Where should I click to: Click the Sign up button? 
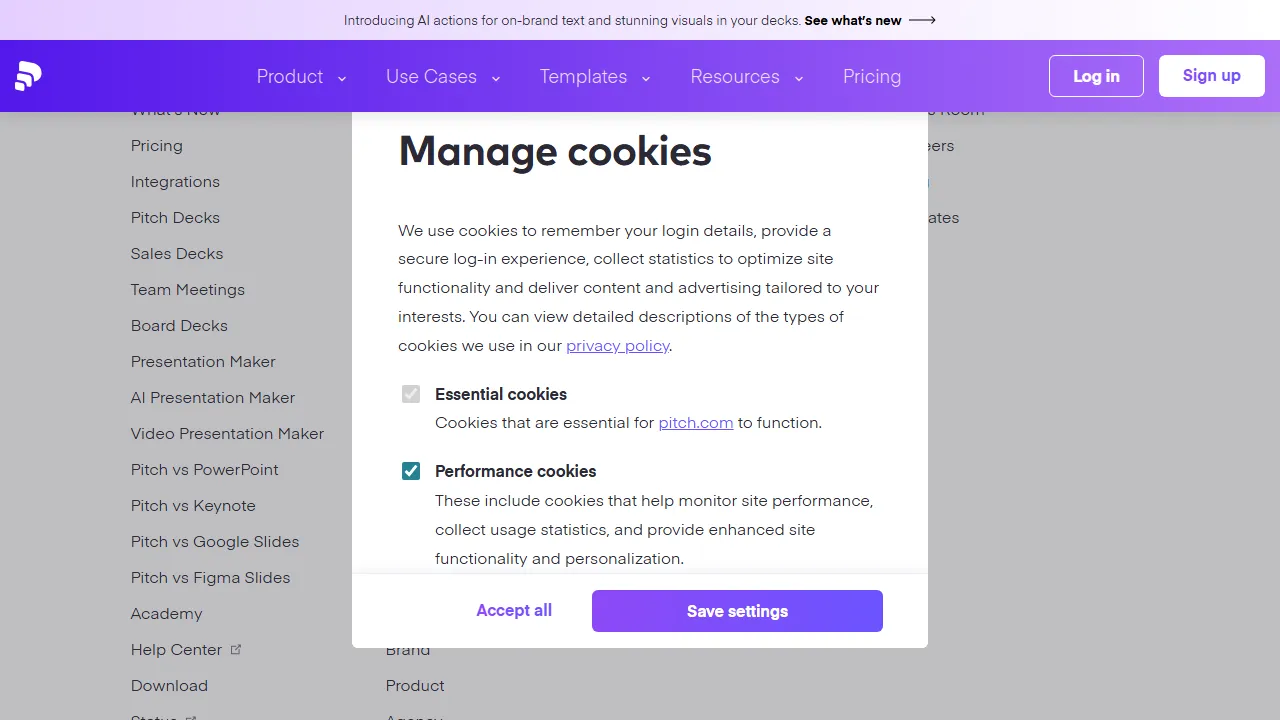pos(1211,75)
